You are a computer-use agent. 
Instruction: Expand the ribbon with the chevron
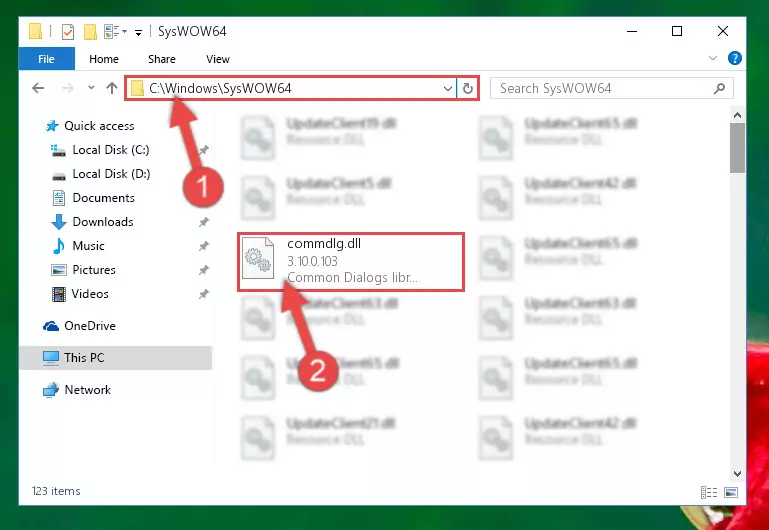coord(713,58)
